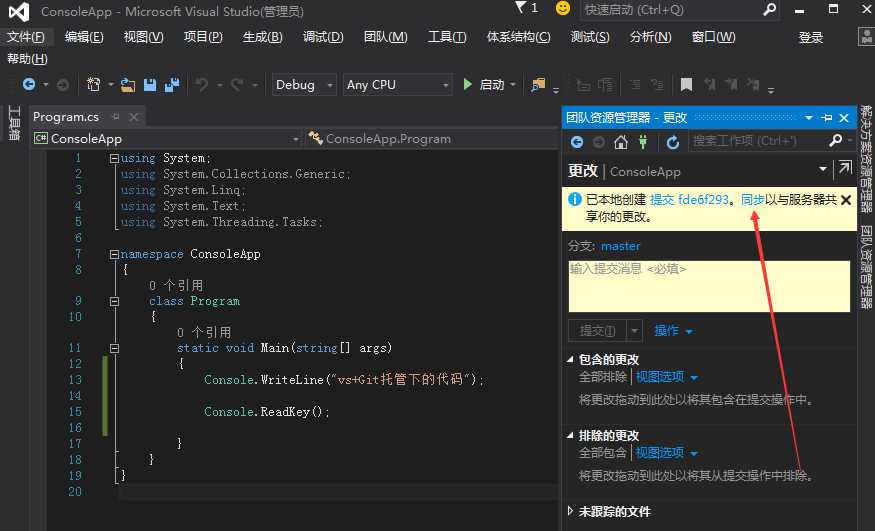Refresh the Team Explorer panel

point(673,142)
